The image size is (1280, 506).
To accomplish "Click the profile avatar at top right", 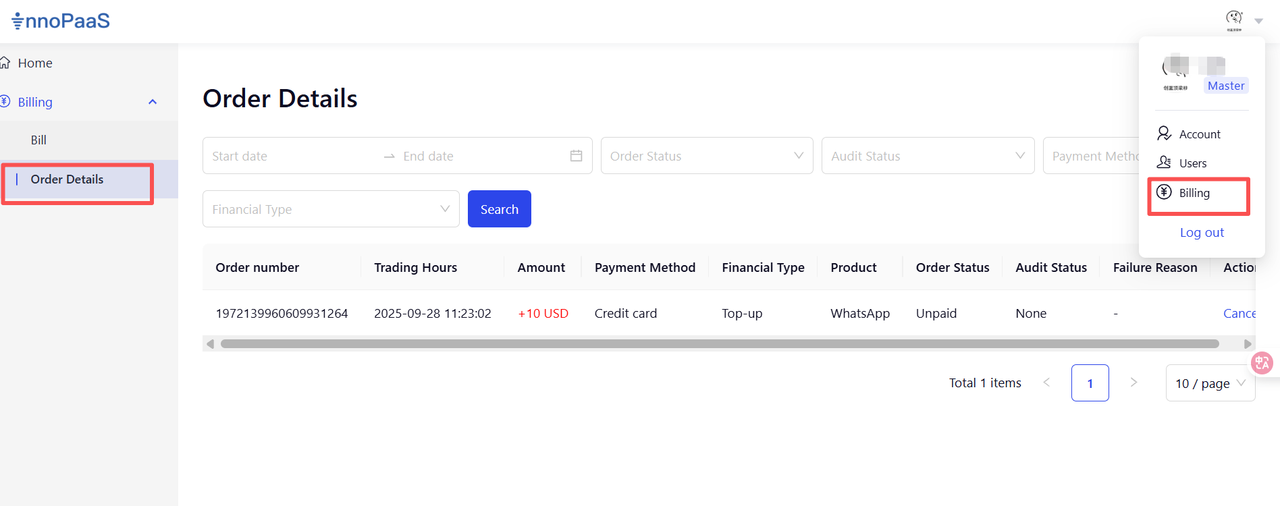I will tap(1234, 18).
